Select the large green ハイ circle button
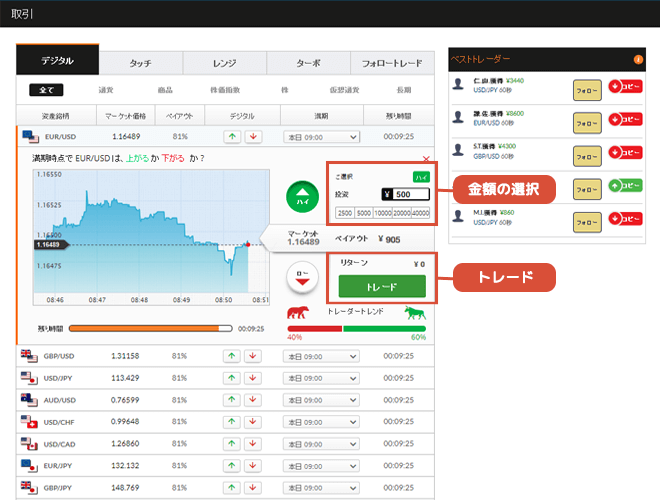The width and height of the screenshot is (660, 500). click(x=302, y=197)
